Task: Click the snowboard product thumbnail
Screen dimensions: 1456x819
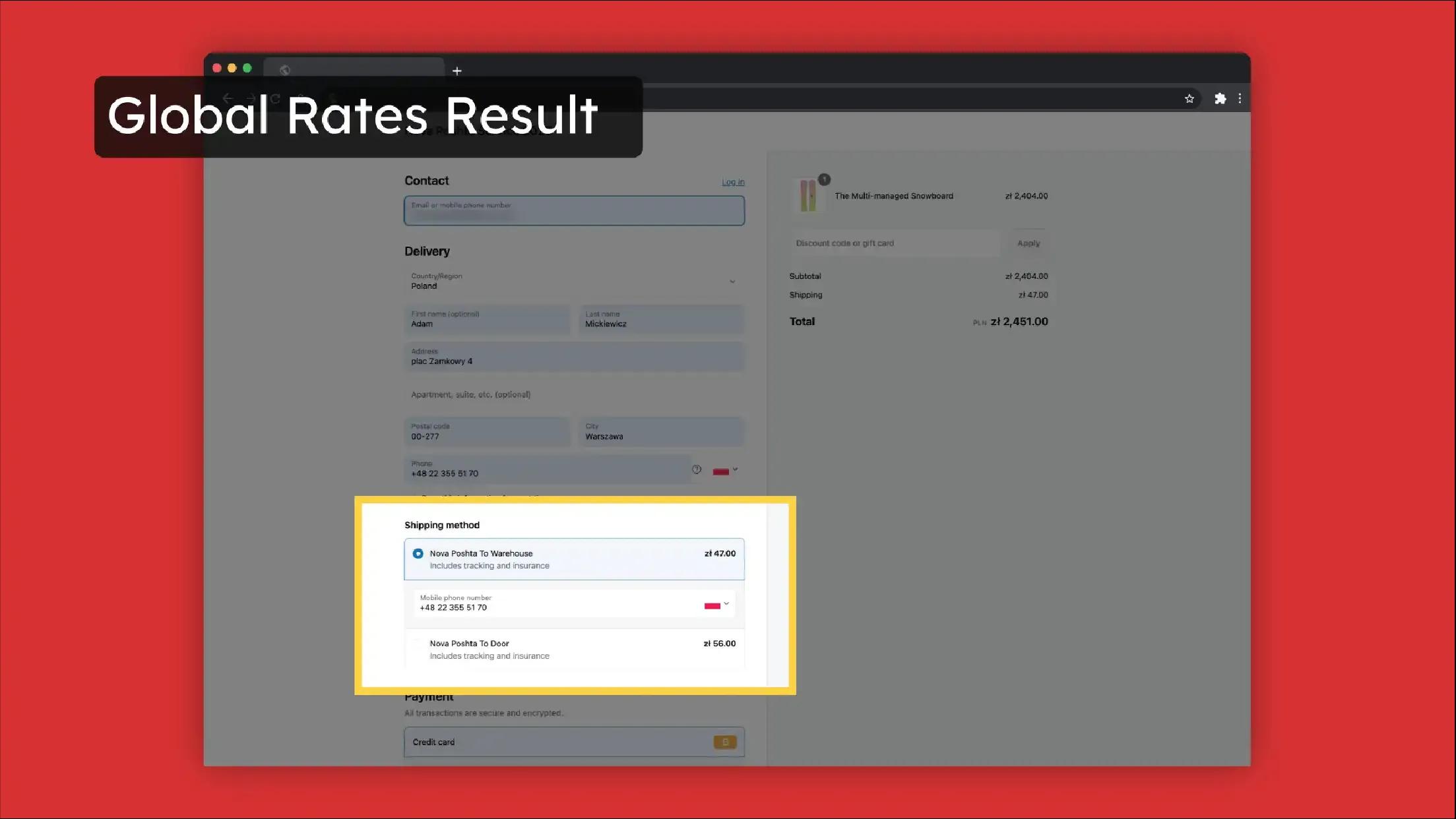Action: click(x=808, y=196)
